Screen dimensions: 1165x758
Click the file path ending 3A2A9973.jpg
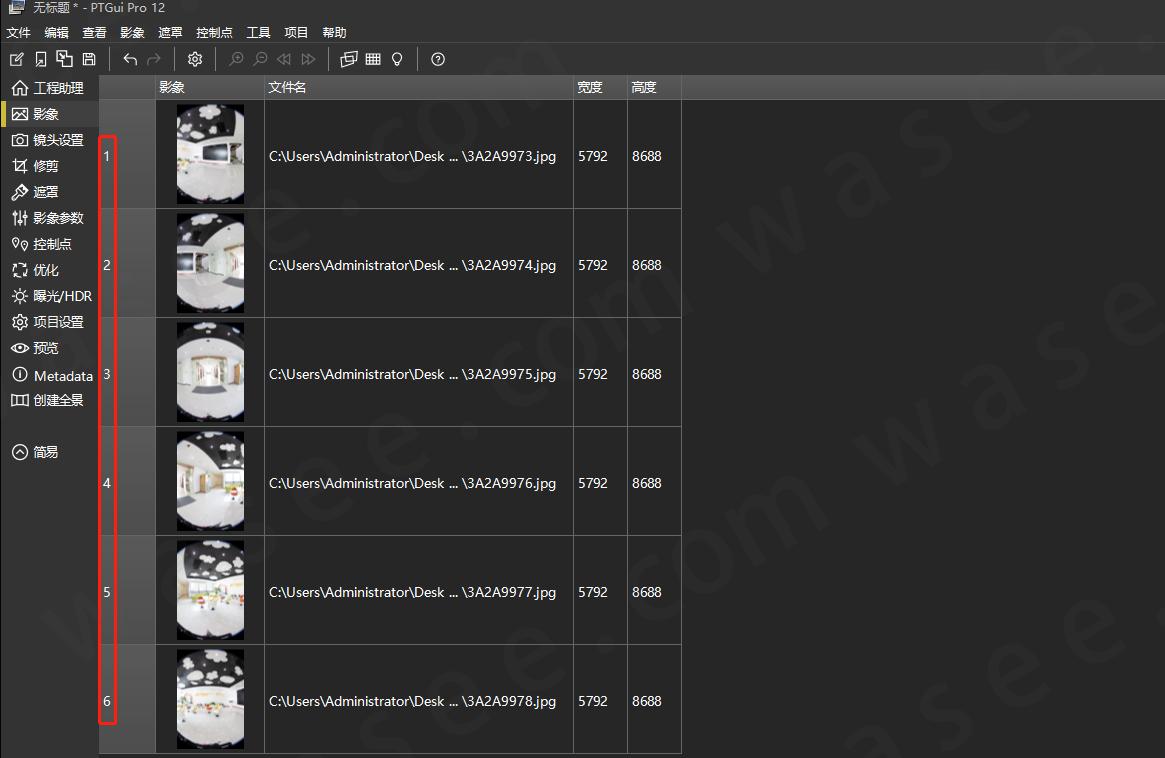point(412,156)
